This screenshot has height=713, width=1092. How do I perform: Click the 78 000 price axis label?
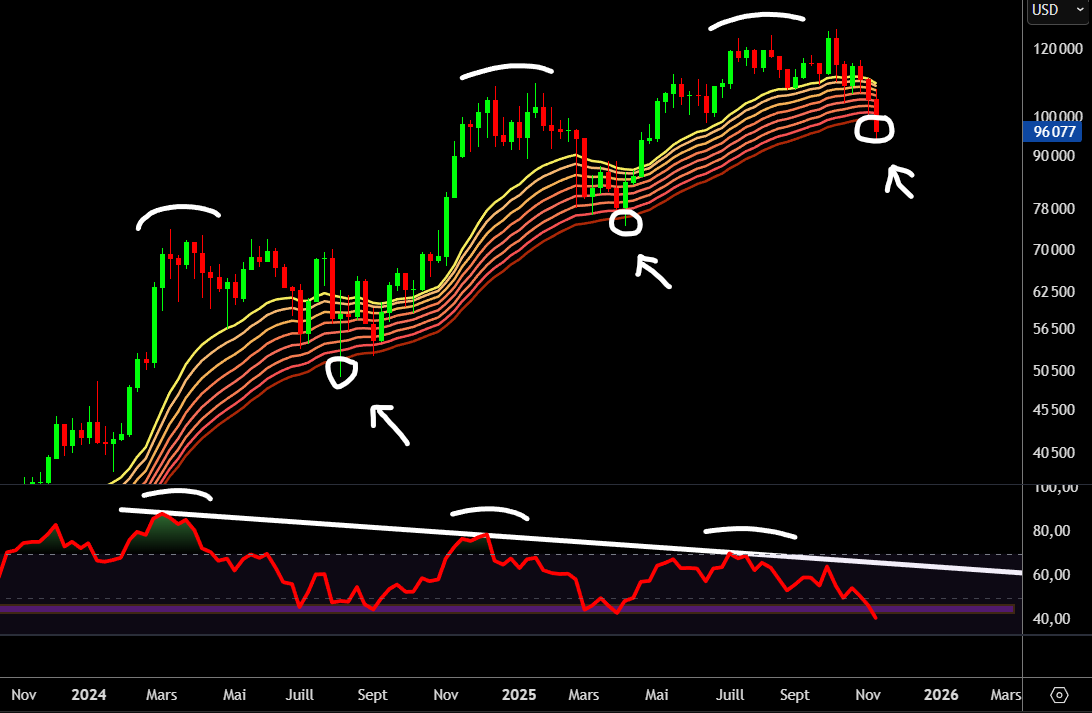(1054, 209)
